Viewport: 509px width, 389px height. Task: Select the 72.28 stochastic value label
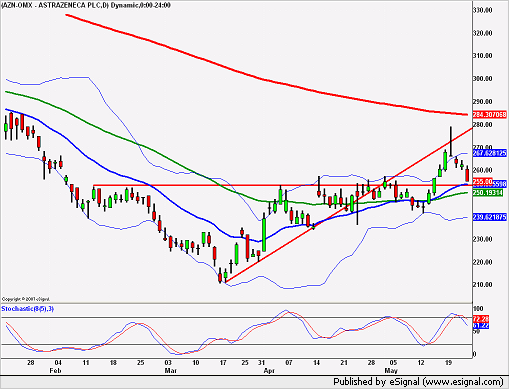(x=481, y=319)
